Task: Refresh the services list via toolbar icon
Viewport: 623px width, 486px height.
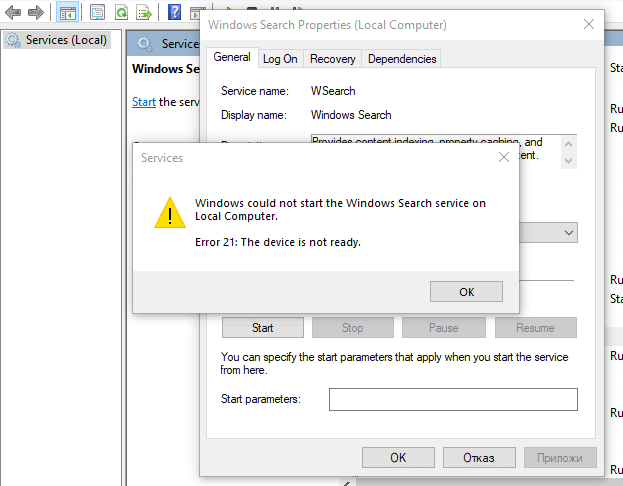Action: click(121, 12)
